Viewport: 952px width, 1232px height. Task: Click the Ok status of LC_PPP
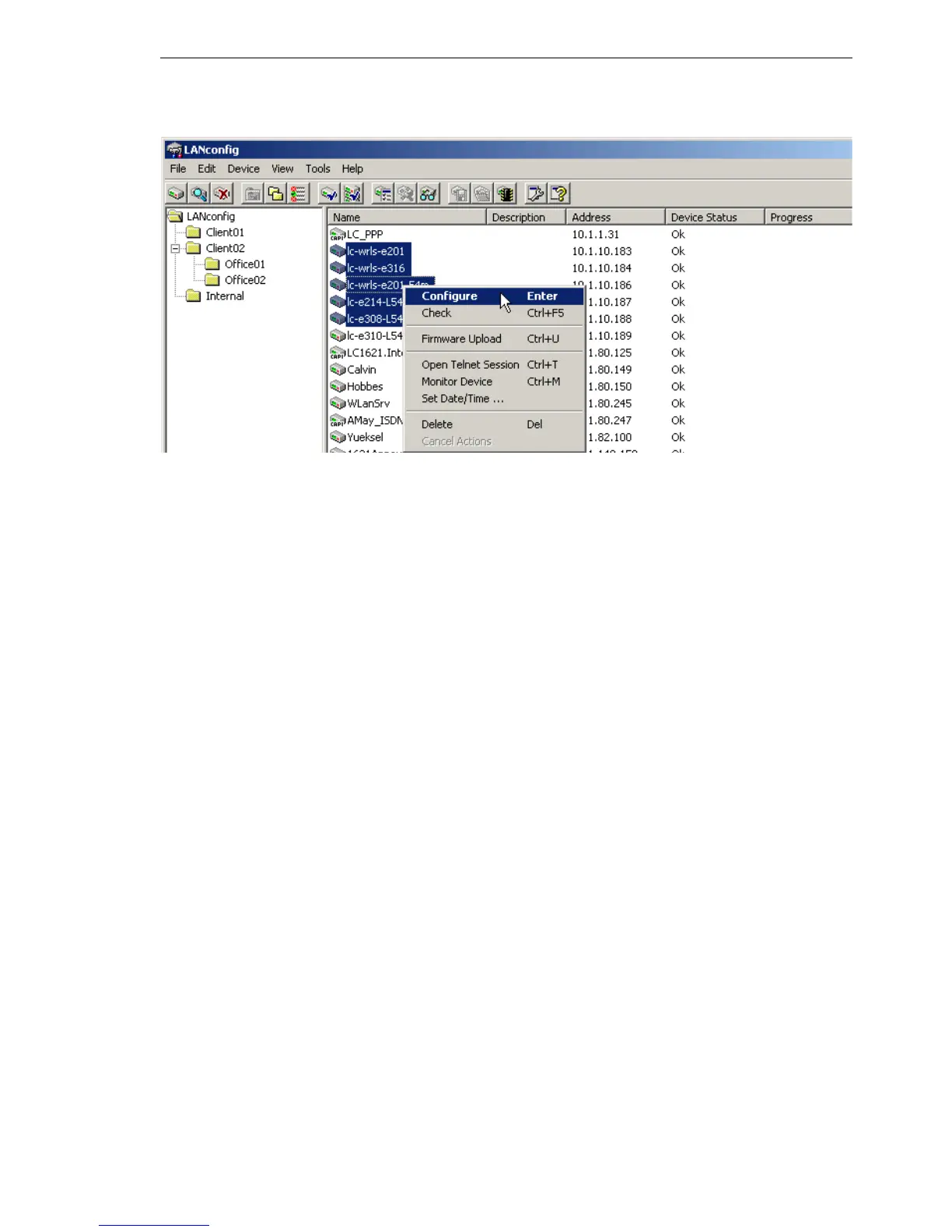click(x=678, y=234)
